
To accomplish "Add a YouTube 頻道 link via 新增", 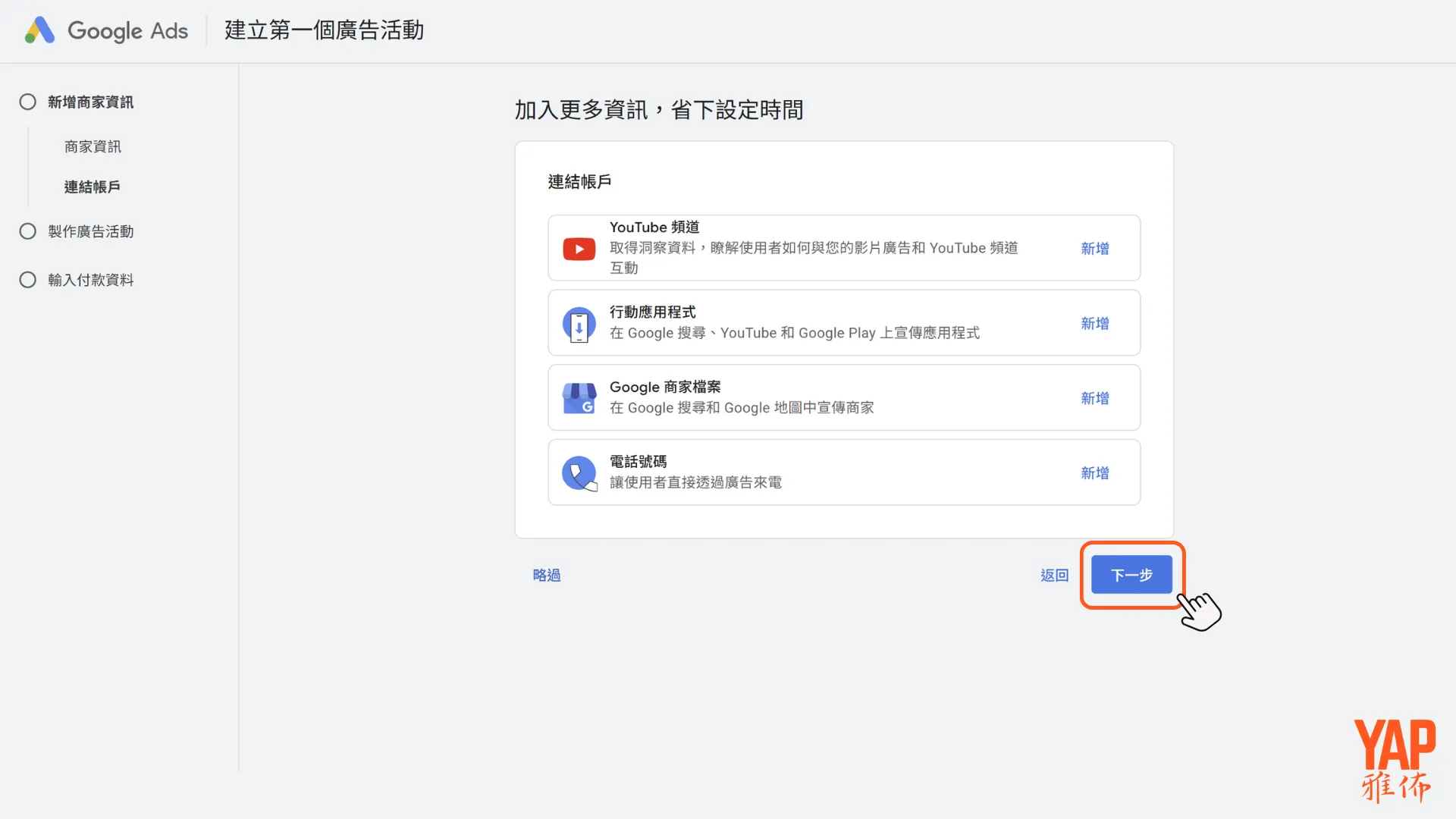I will point(1094,249).
